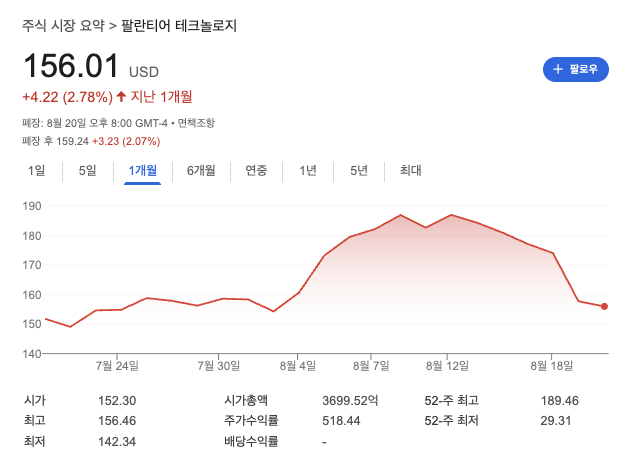
Task: Click the 156.01 price value
Action: pyautogui.click(x=71, y=66)
